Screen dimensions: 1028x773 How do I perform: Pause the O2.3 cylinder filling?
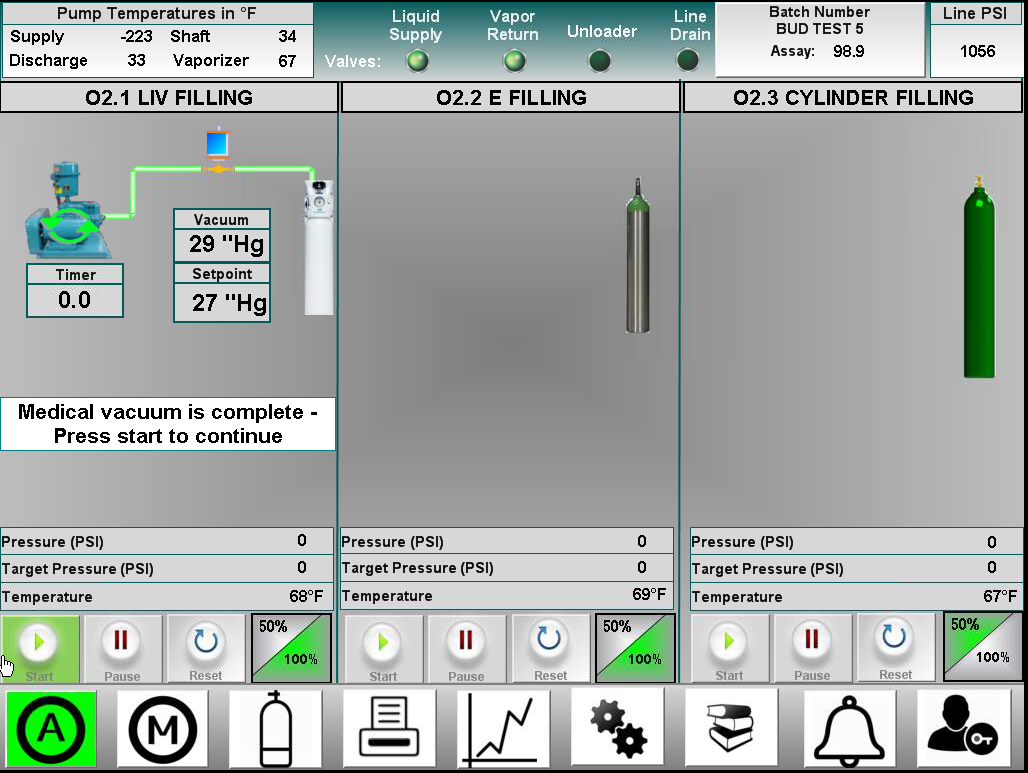pos(812,648)
